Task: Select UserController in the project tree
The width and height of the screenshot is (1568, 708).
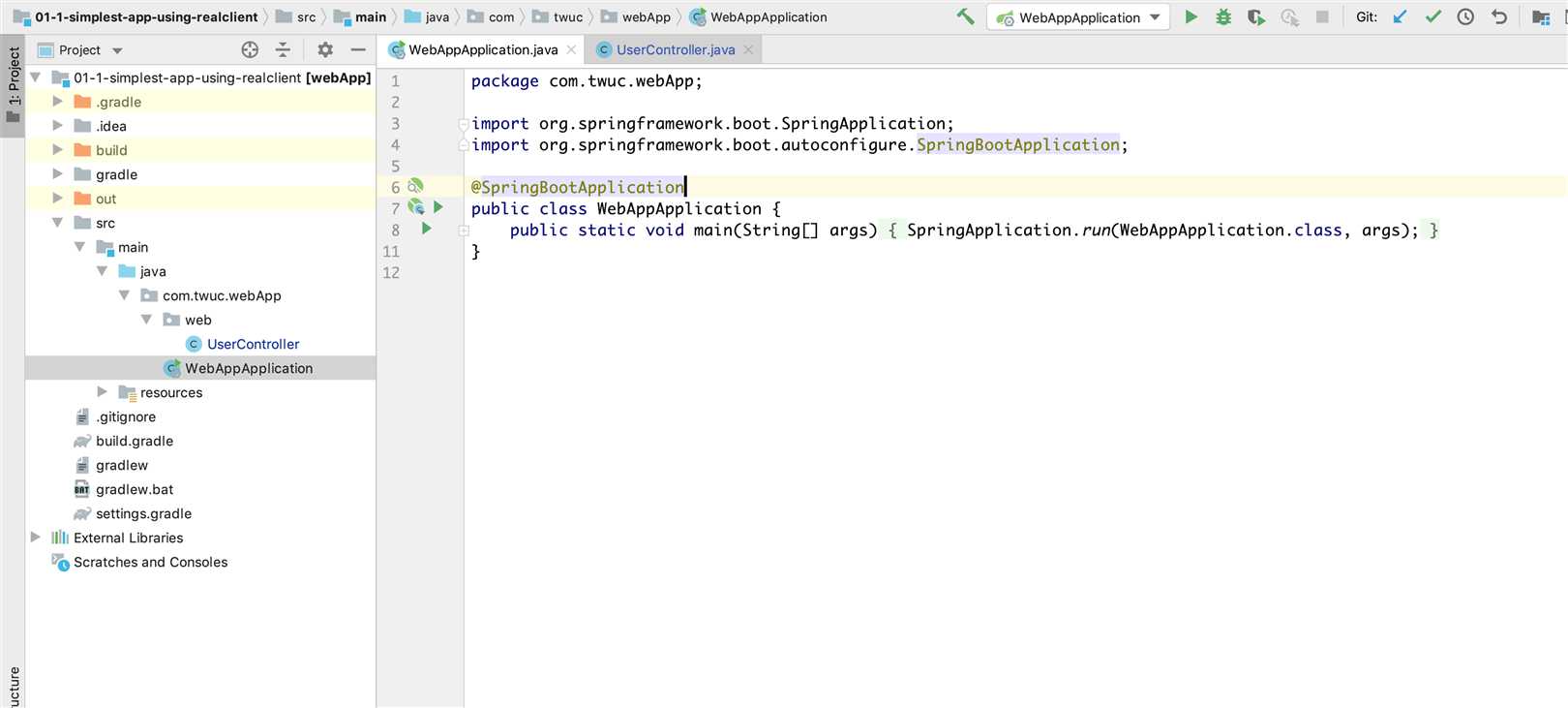Action: [253, 344]
